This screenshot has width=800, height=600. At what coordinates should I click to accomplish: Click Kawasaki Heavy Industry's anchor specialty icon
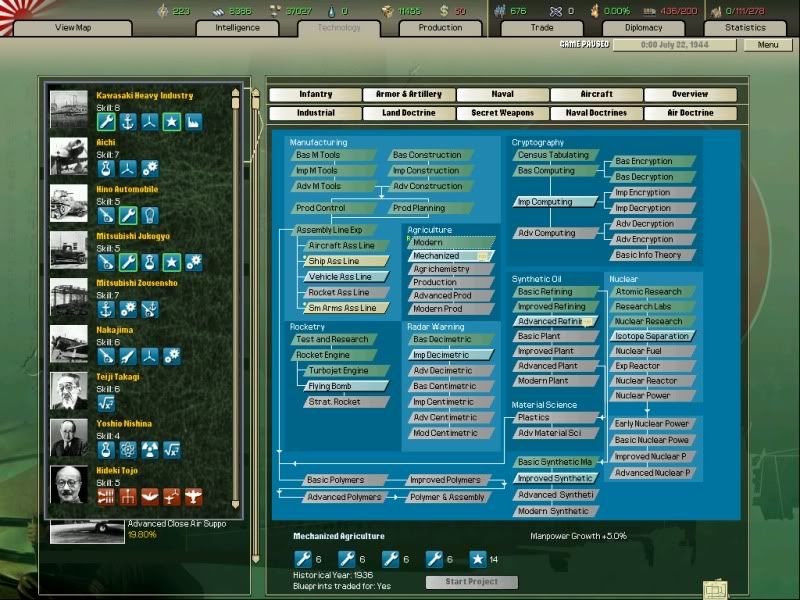tap(128, 122)
